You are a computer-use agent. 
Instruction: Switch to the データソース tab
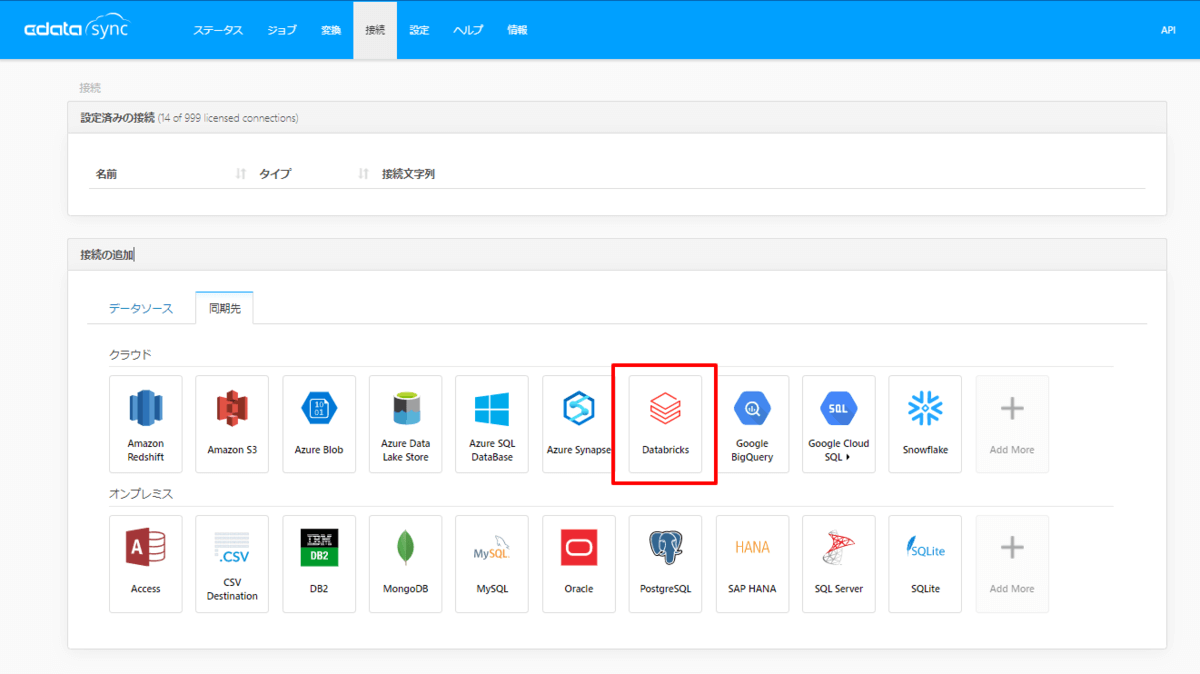141,308
